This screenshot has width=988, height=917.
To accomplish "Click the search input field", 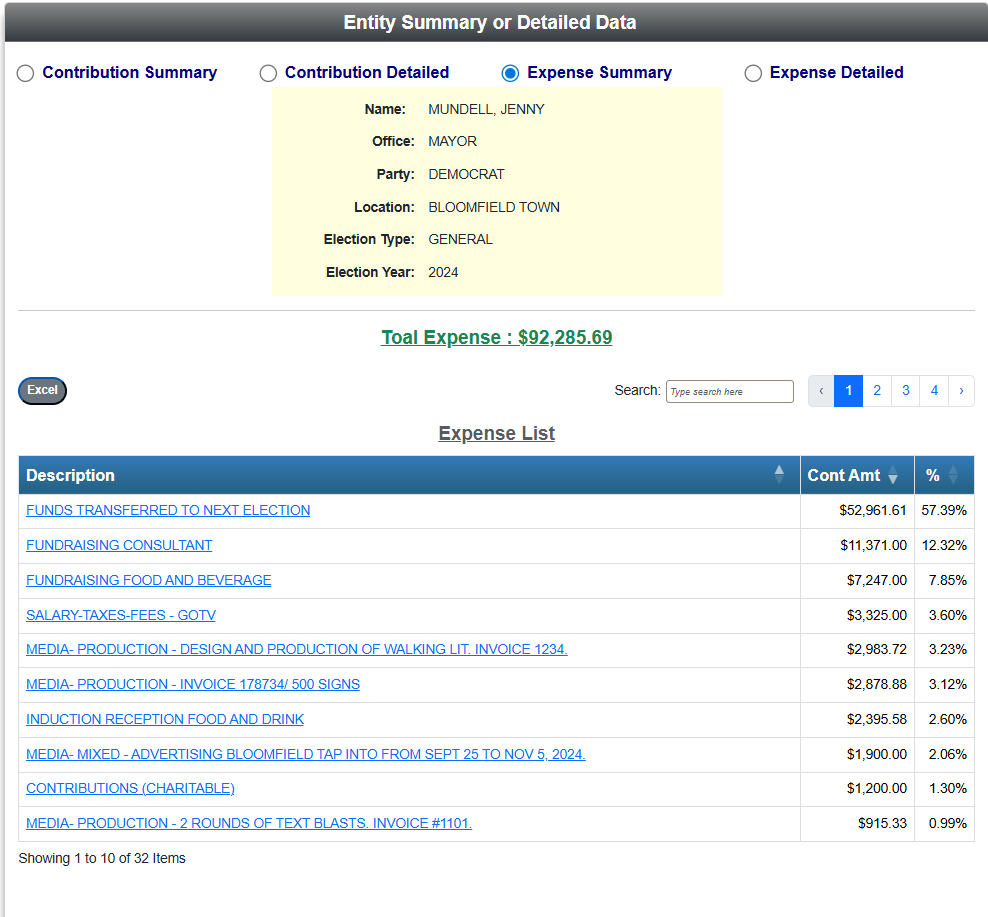I will click(729, 391).
